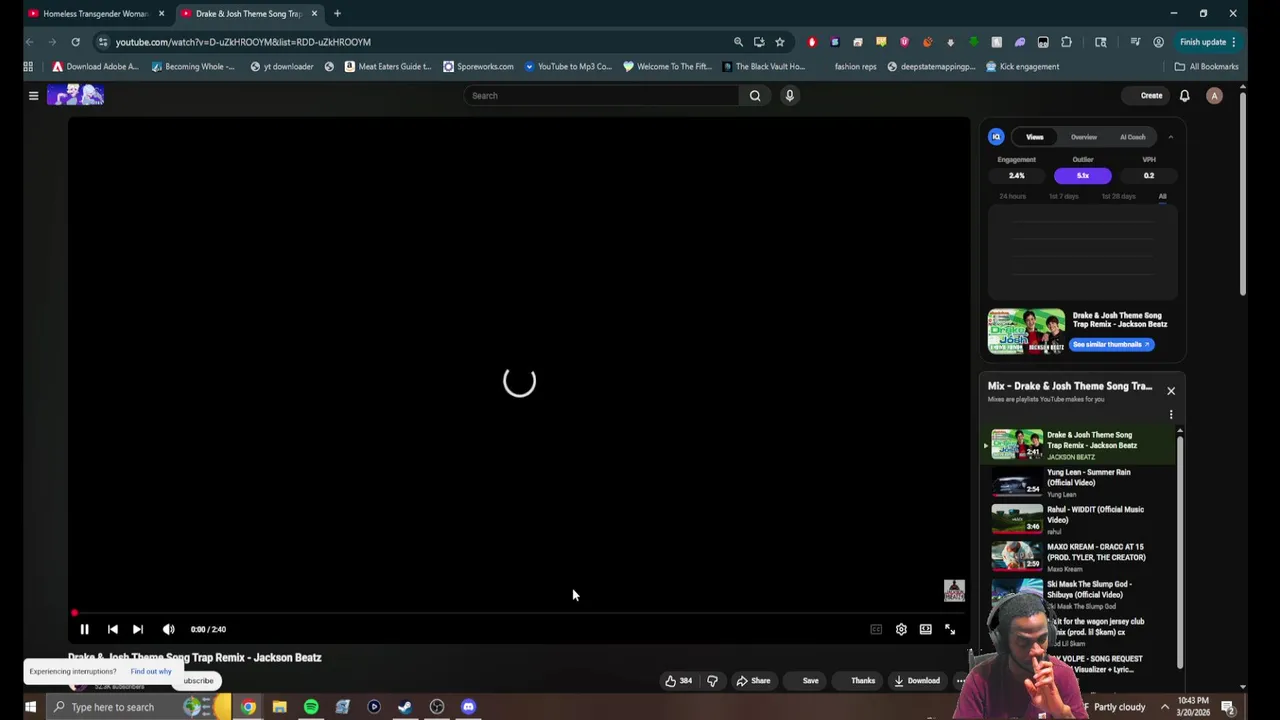Choose the 24 hours time range

[1012, 197]
